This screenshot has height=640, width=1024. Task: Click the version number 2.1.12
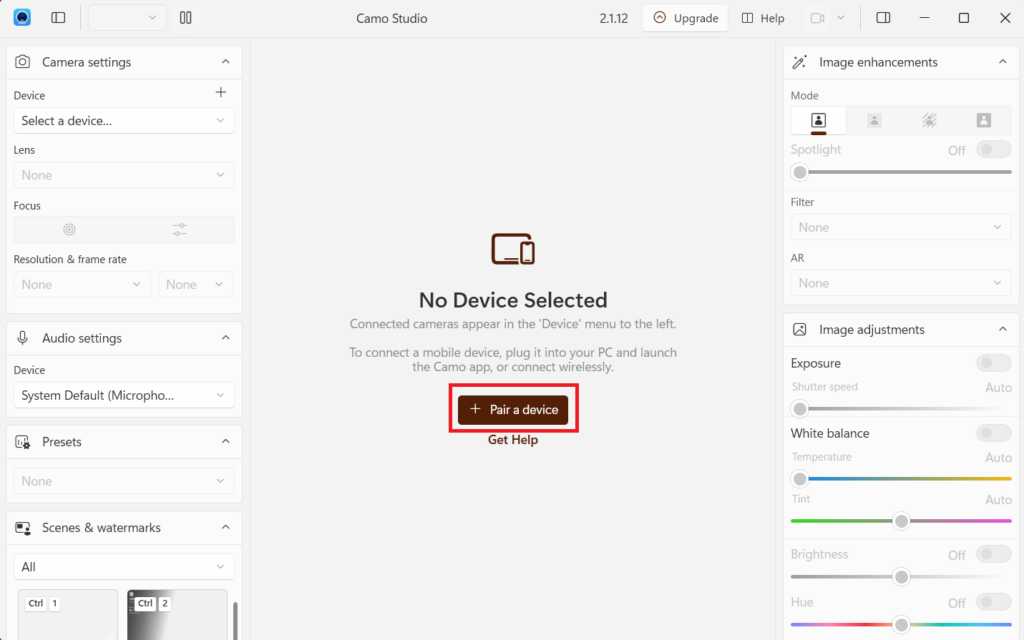pos(613,18)
